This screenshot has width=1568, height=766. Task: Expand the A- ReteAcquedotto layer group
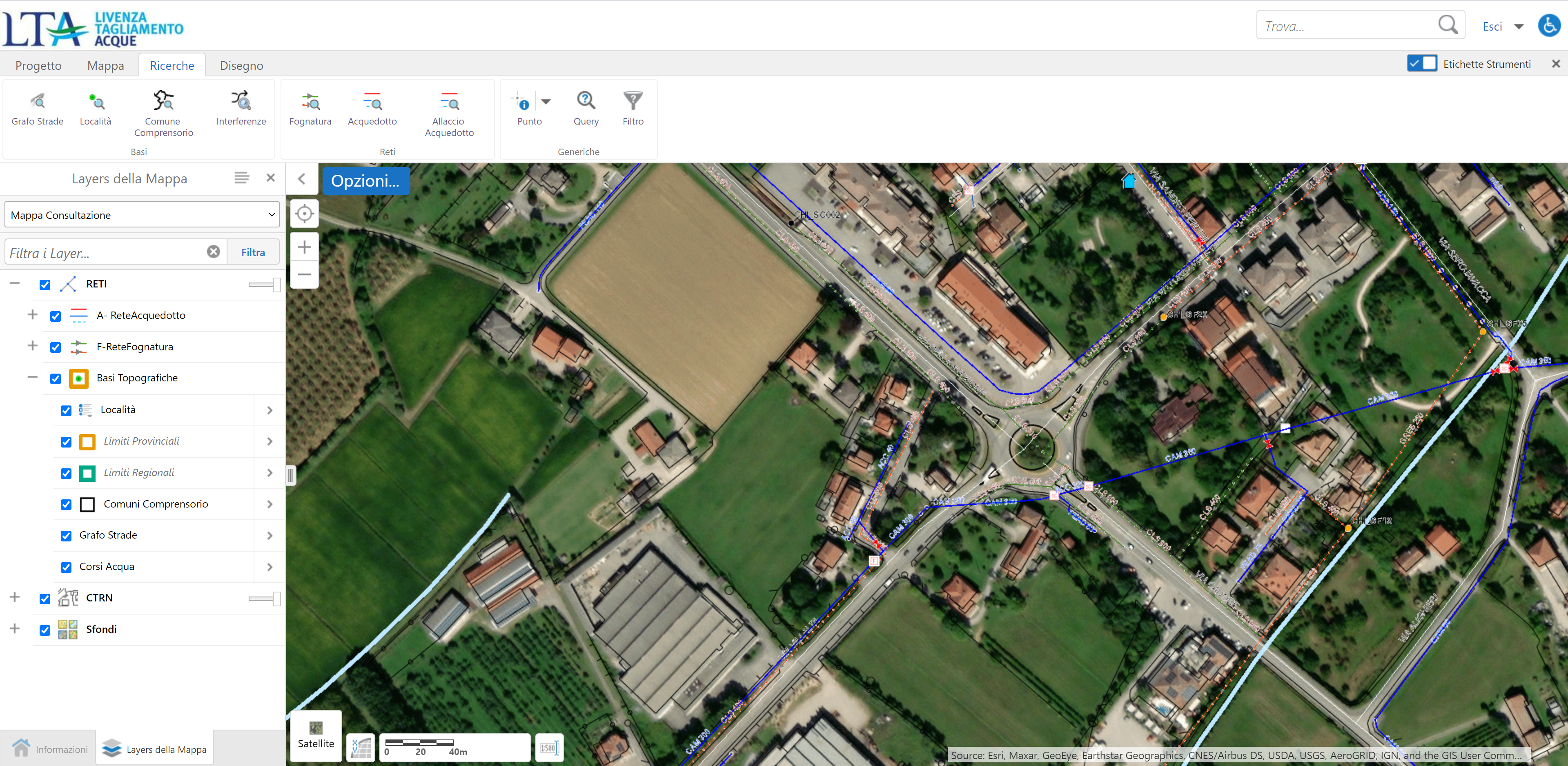pyautogui.click(x=33, y=315)
